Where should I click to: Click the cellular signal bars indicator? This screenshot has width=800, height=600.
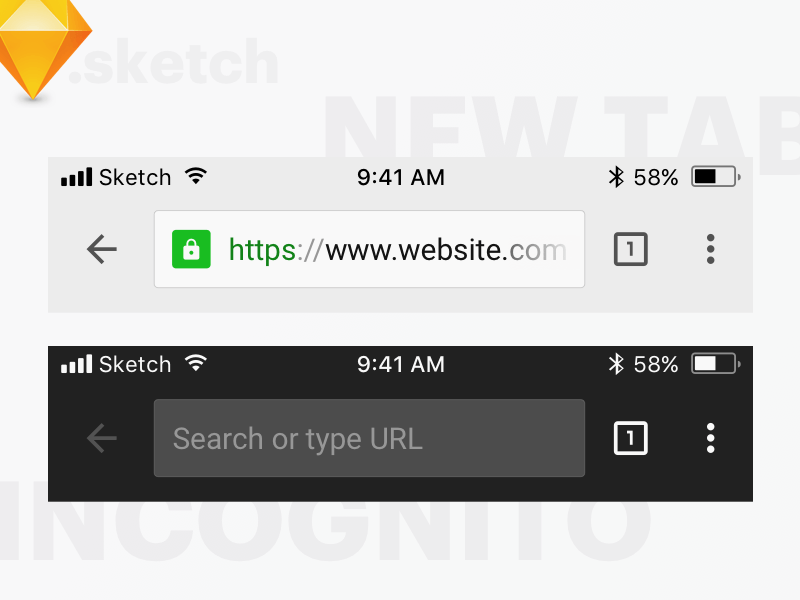click(78, 177)
